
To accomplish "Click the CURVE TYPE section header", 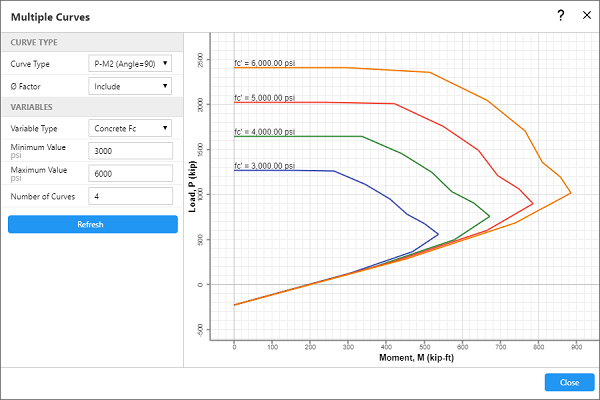I will coord(33,42).
